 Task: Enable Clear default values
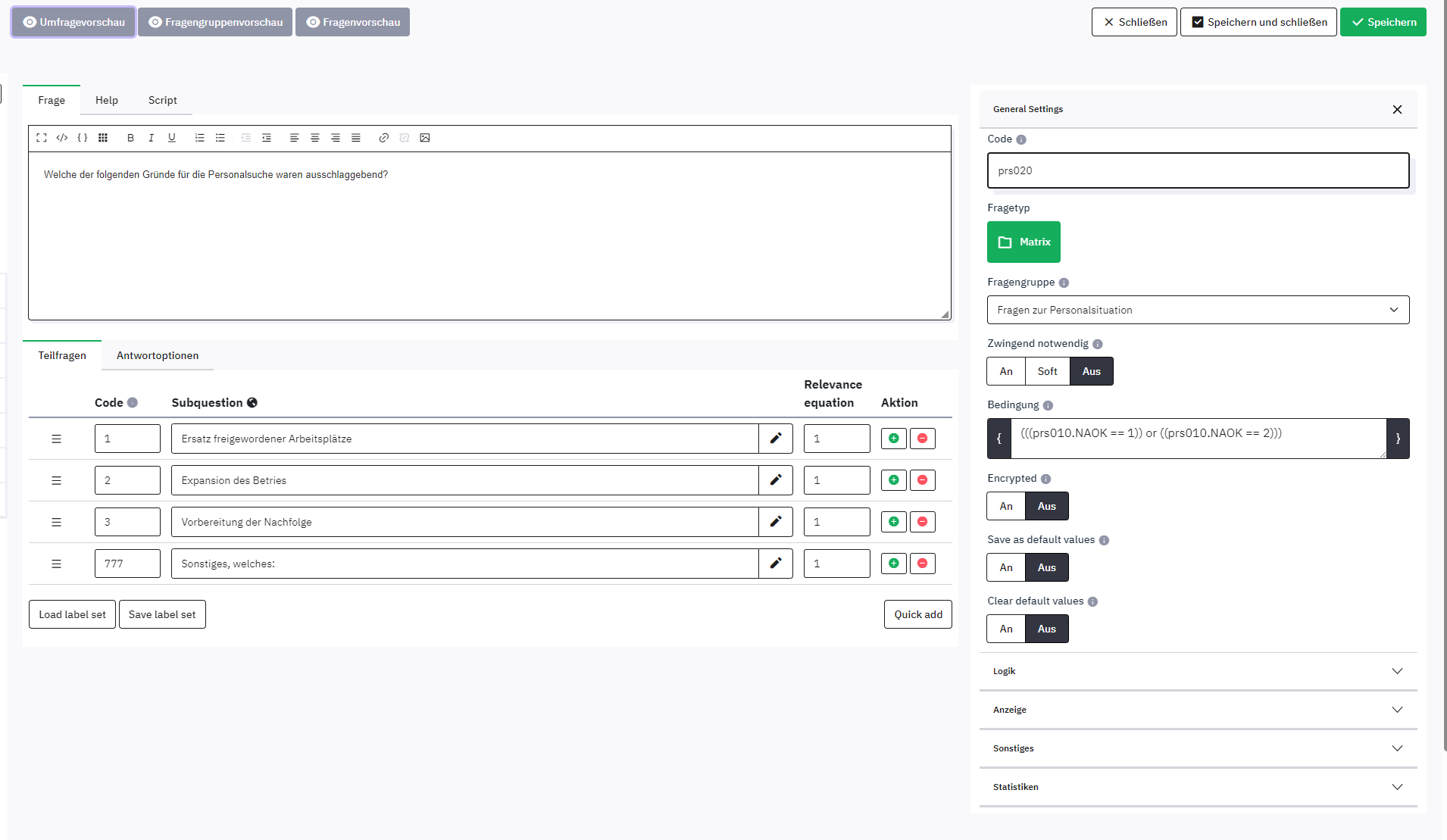(x=1006, y=629)
